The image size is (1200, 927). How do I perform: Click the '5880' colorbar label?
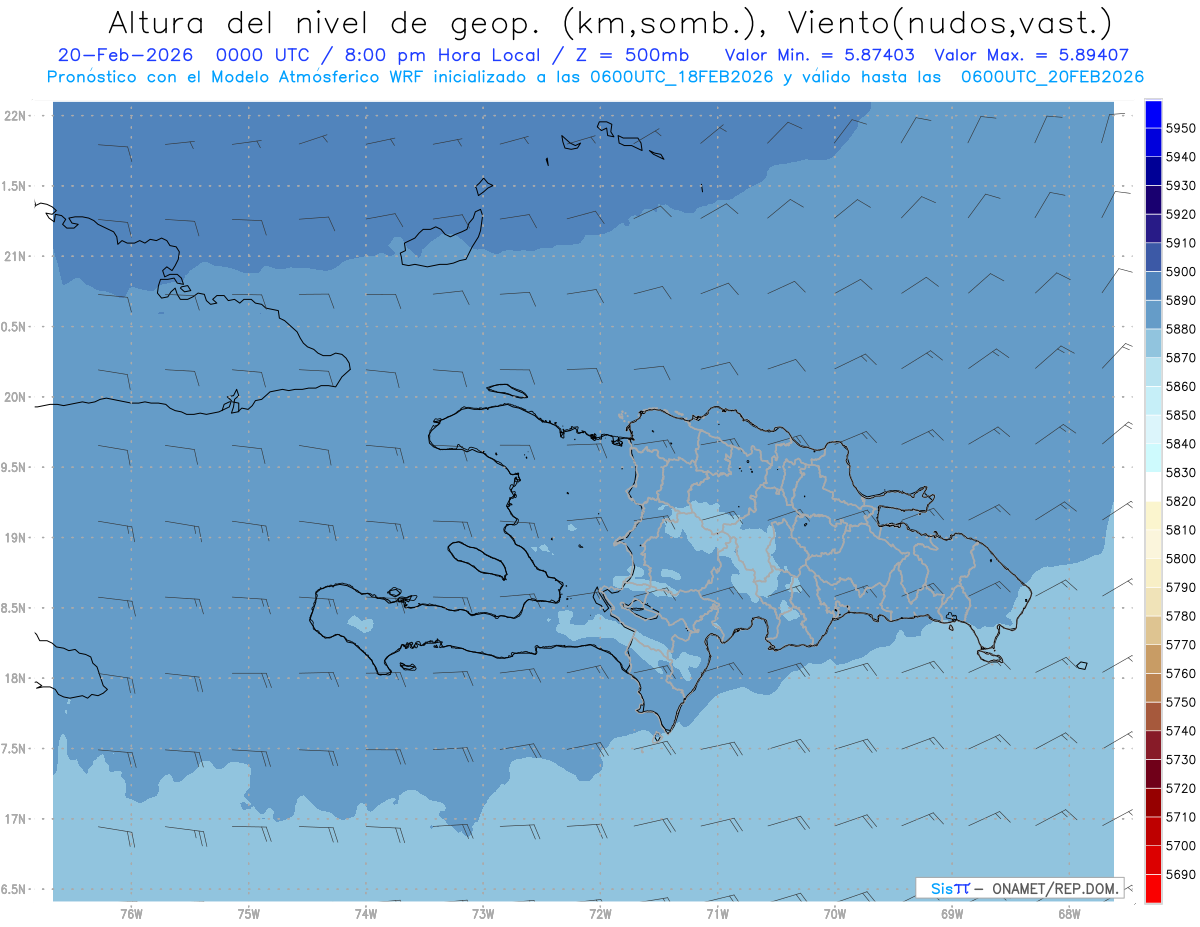click(1181, 329)
